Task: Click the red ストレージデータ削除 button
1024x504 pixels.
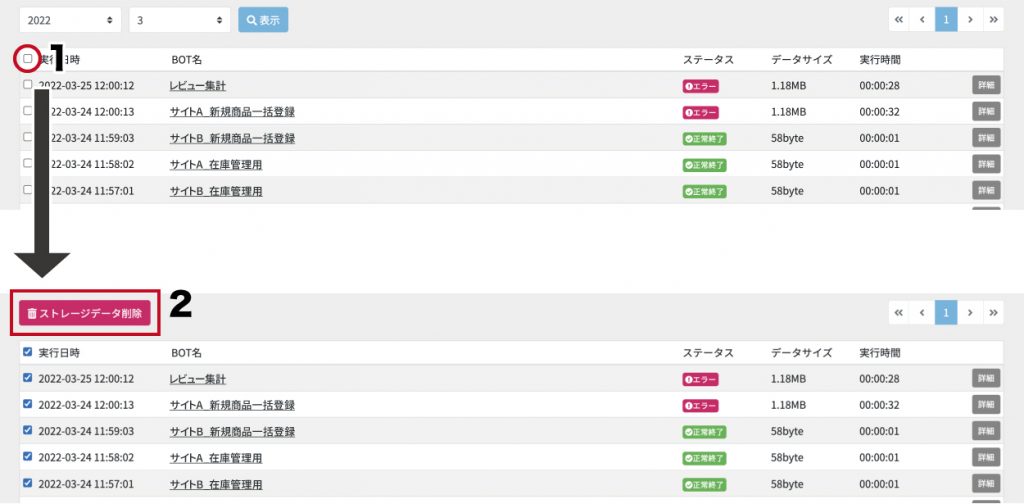Action: click(x=85, y=313)
